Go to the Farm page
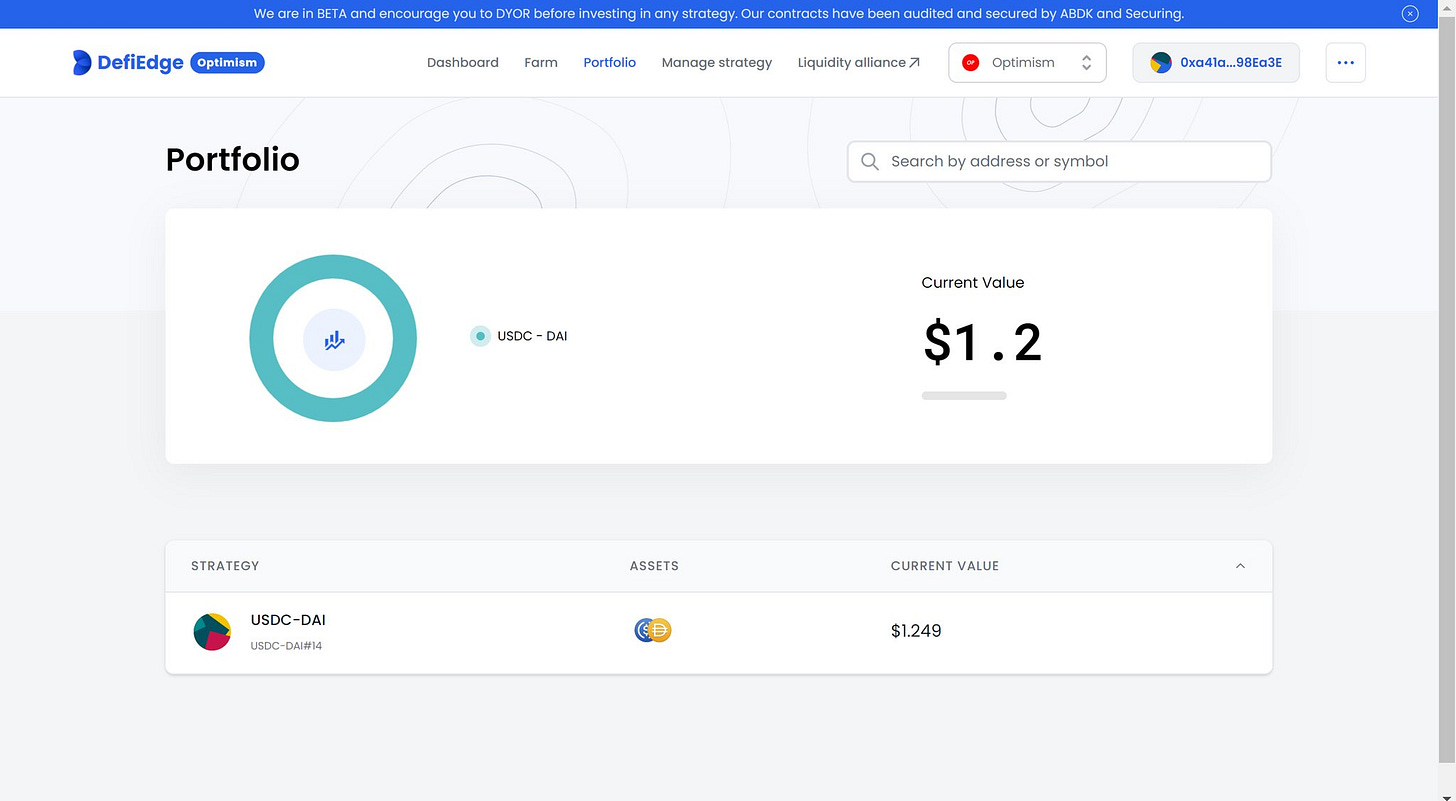The width and height of the screenshot is (1456, 801). click(541, 62)
